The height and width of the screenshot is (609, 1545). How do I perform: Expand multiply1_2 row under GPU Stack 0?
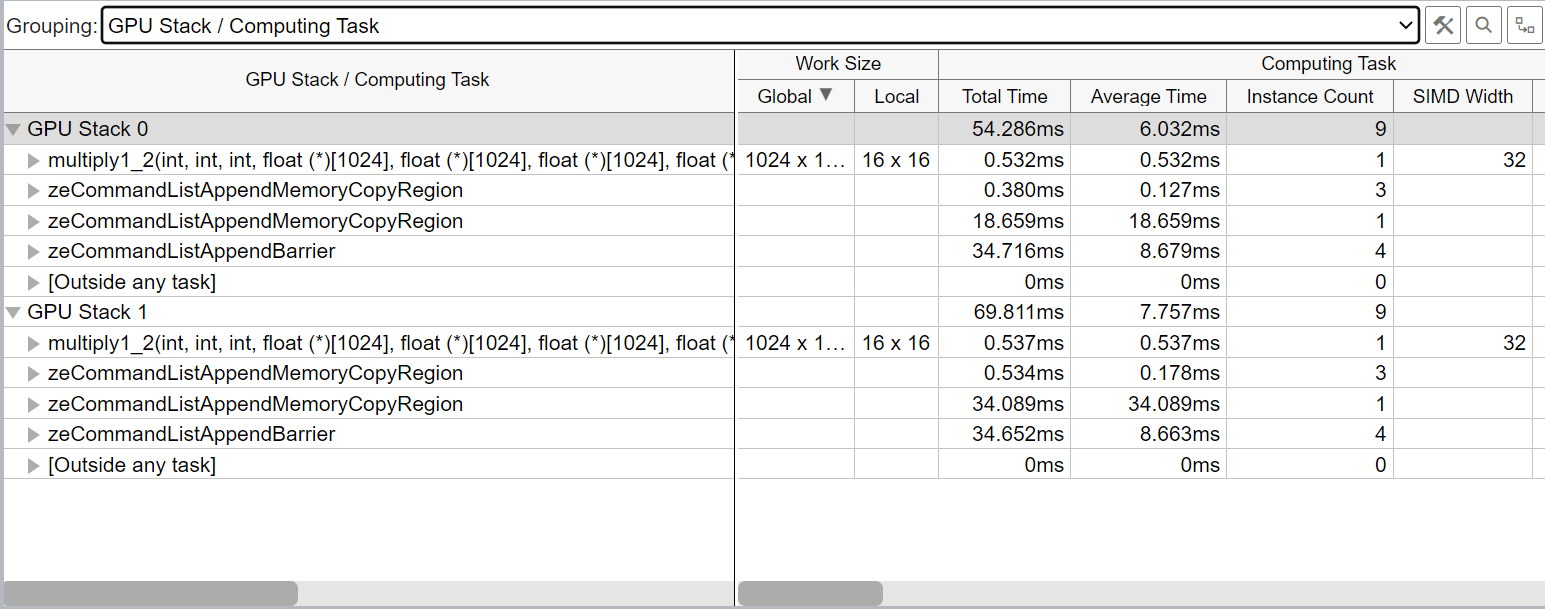[x=34, y=161]
